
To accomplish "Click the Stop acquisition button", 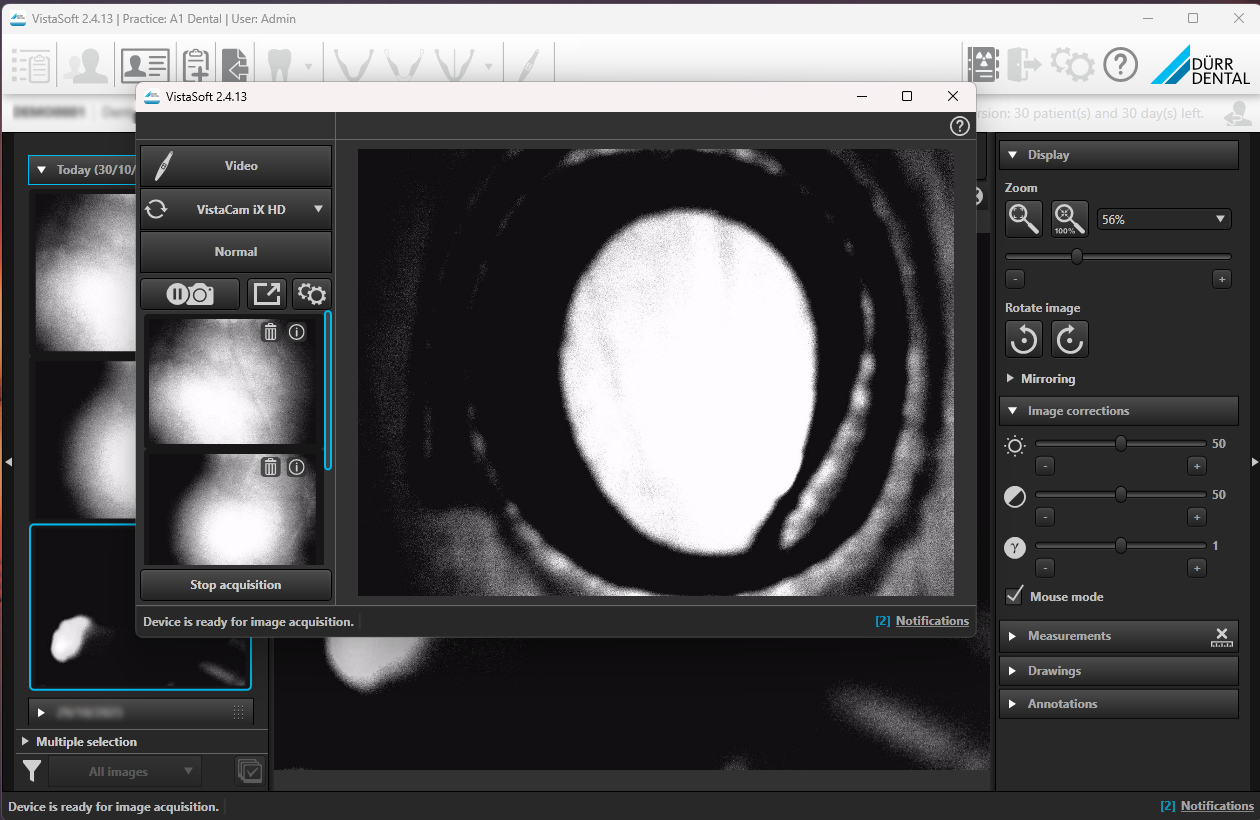I will pyautogui.click(x=236, y=585).
